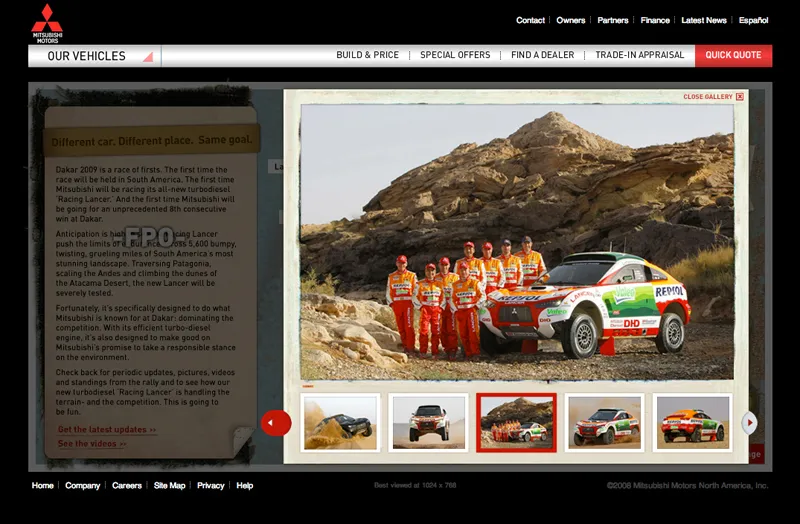Select the jumping race car thumbnail
The width and height of the screenshot is (800, 524).
click(x=428, y=422)
